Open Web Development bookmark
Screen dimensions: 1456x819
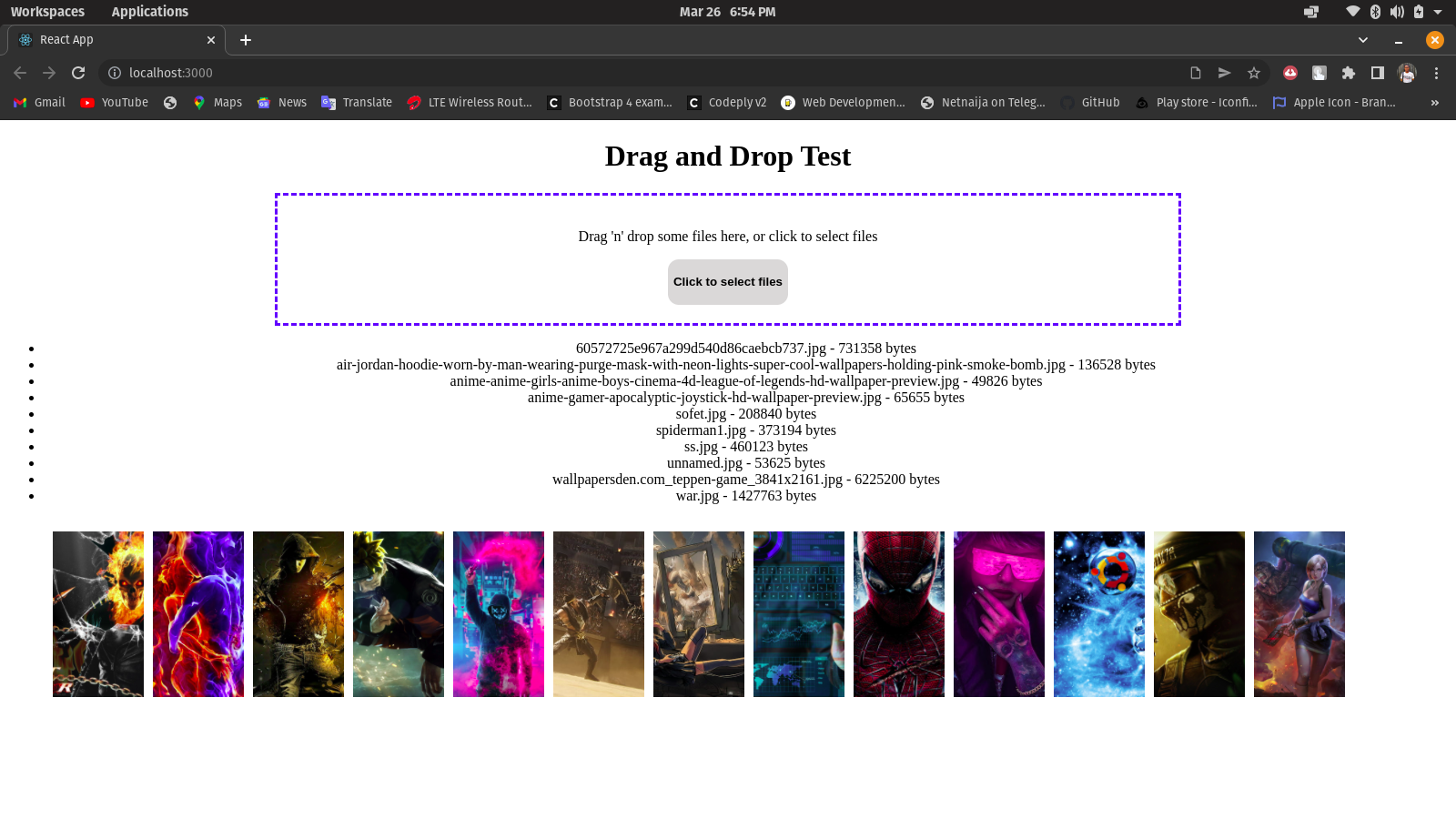click(844, 103)
